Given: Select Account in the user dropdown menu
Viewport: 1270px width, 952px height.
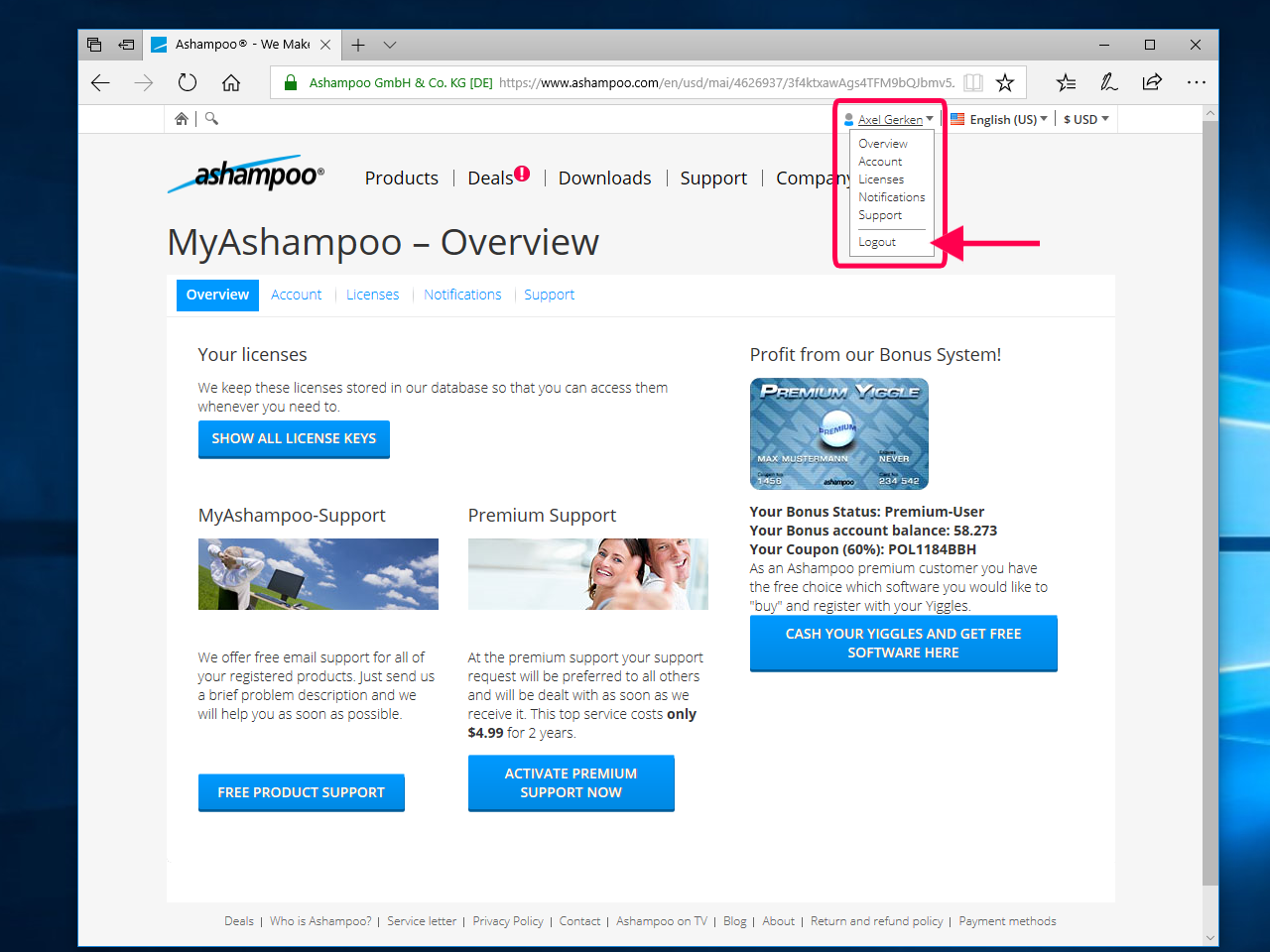Looking at the screenshot, I should (x=880, y=162).
